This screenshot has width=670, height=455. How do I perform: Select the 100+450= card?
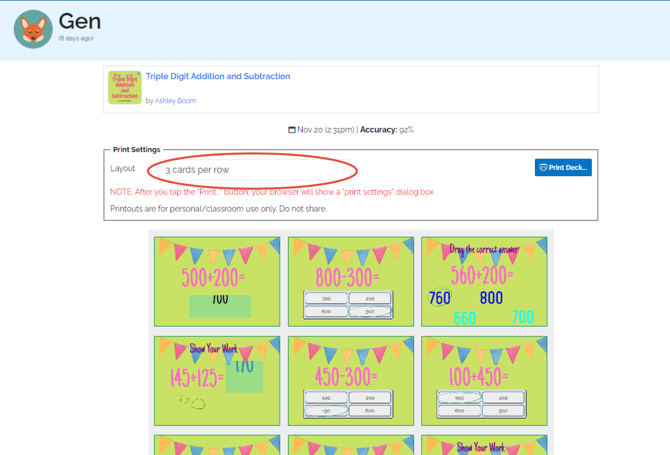pos(484,381)
